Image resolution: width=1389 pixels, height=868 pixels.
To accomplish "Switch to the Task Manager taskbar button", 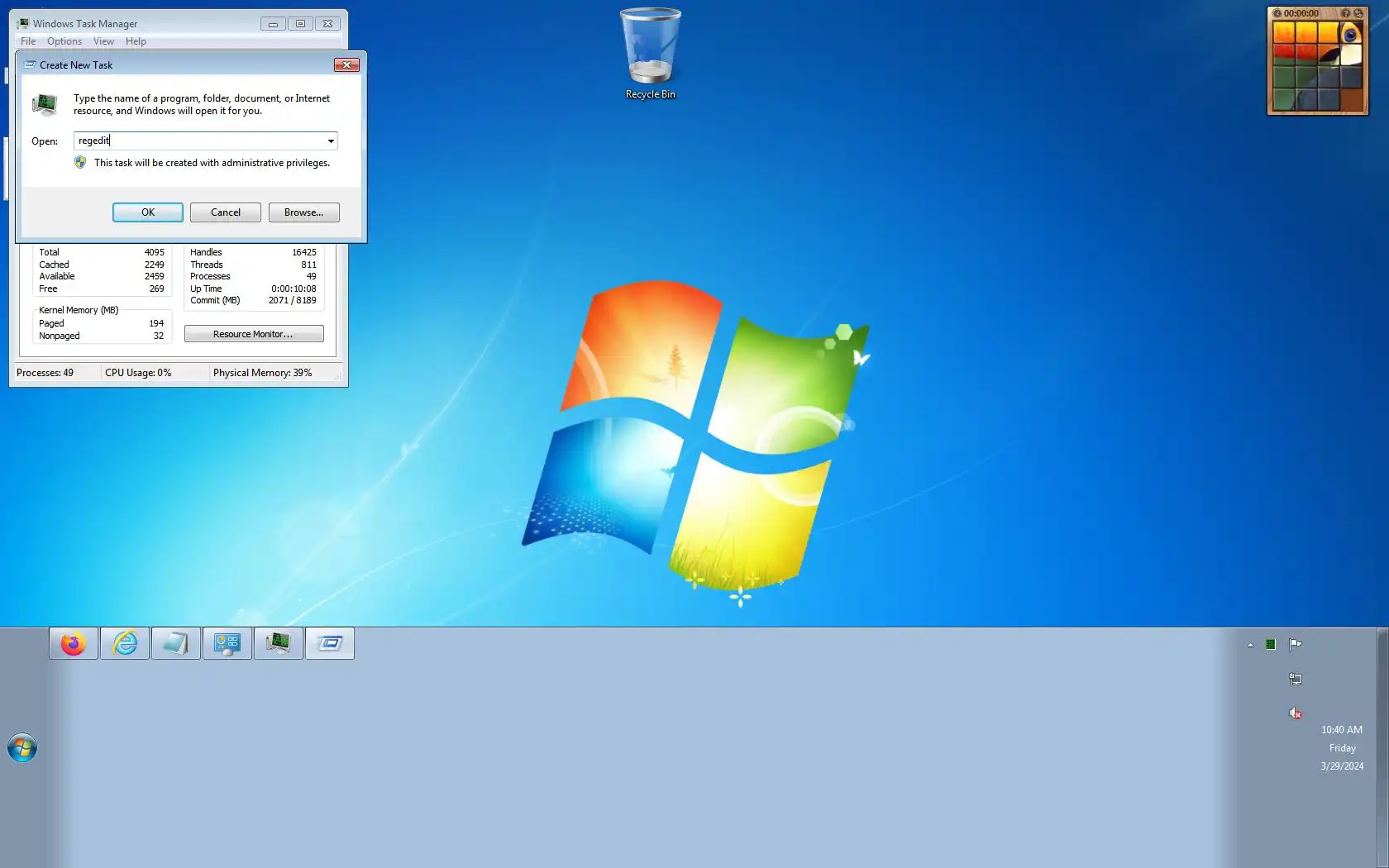I will pyautogui.click(x=279, y=643).
